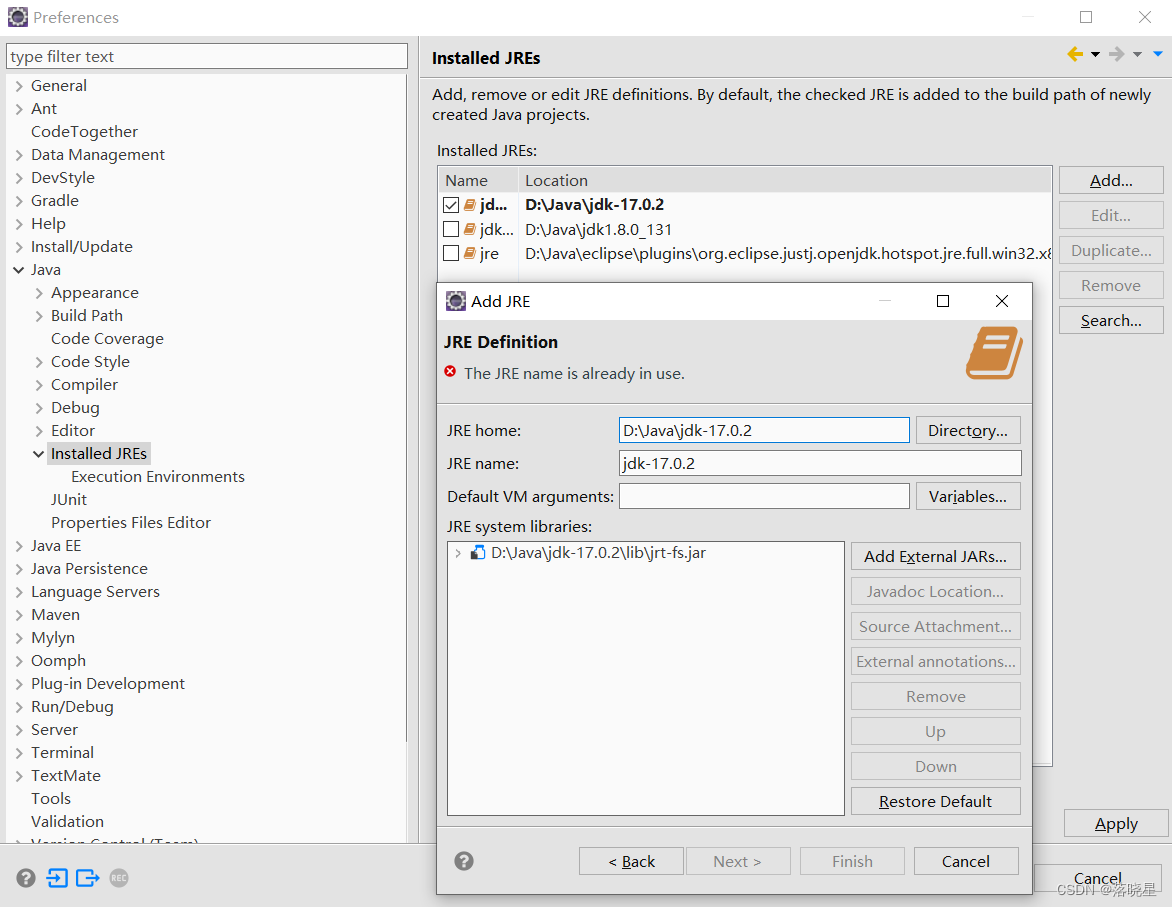
Task: Click the Eclipse logo in Preferences title bar
Action: point(18,16)
